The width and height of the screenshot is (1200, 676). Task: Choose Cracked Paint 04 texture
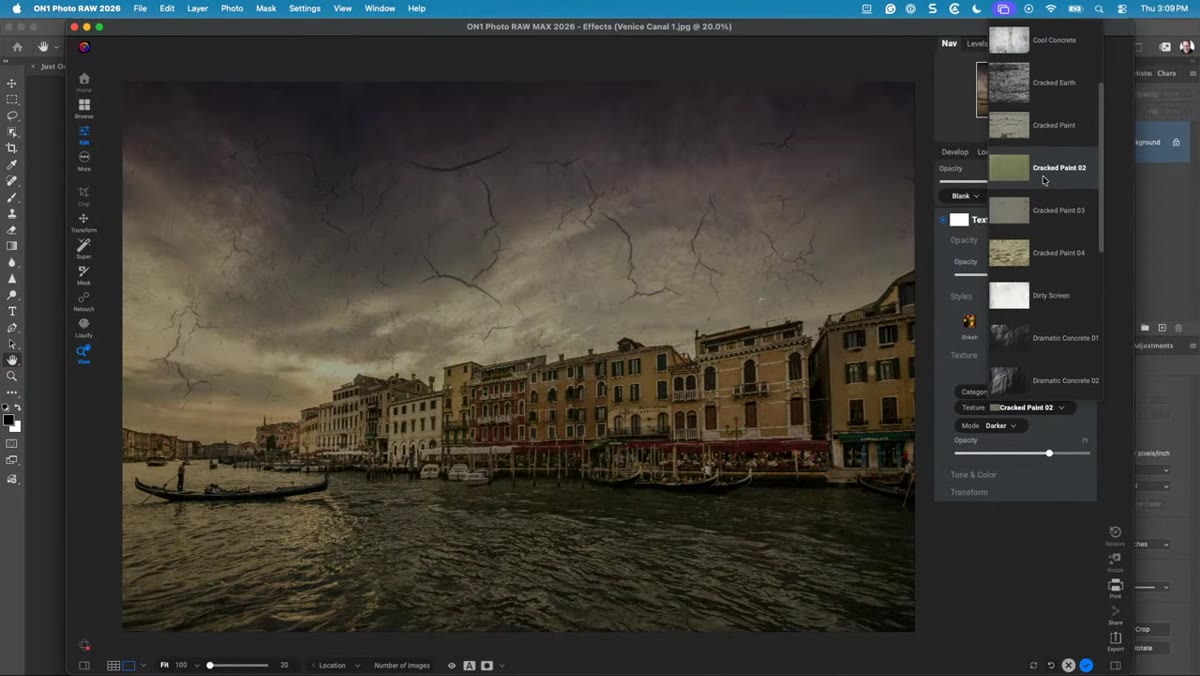(x=1043, y=253)
